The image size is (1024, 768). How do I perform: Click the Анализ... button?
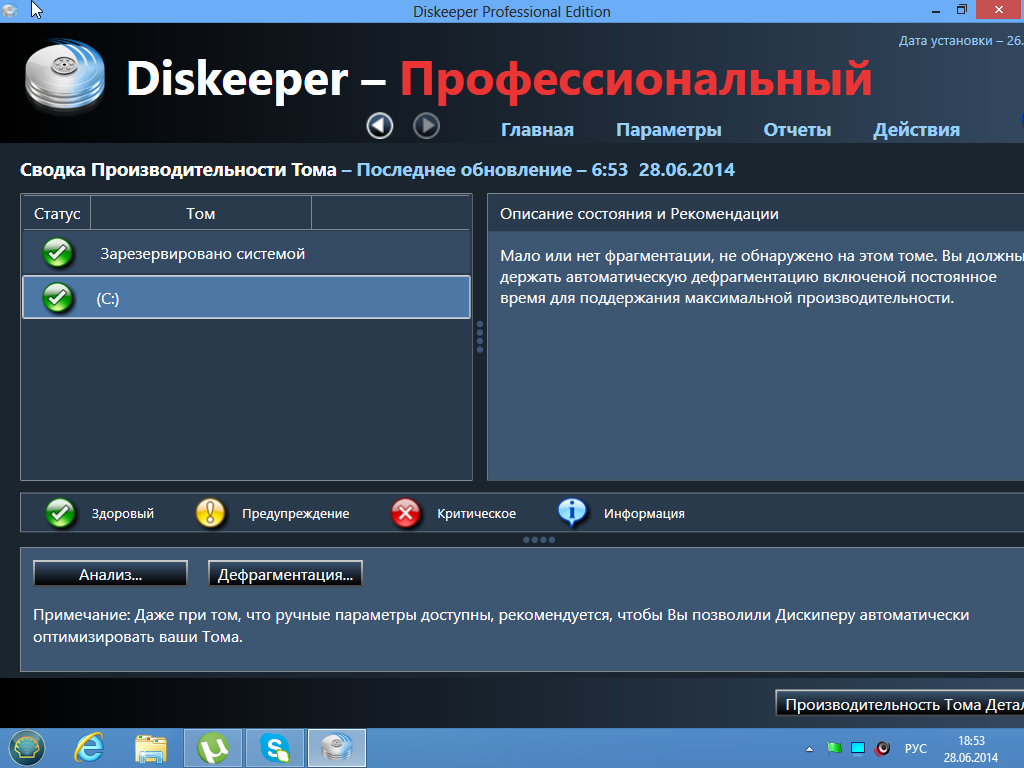tap(110, 574)
